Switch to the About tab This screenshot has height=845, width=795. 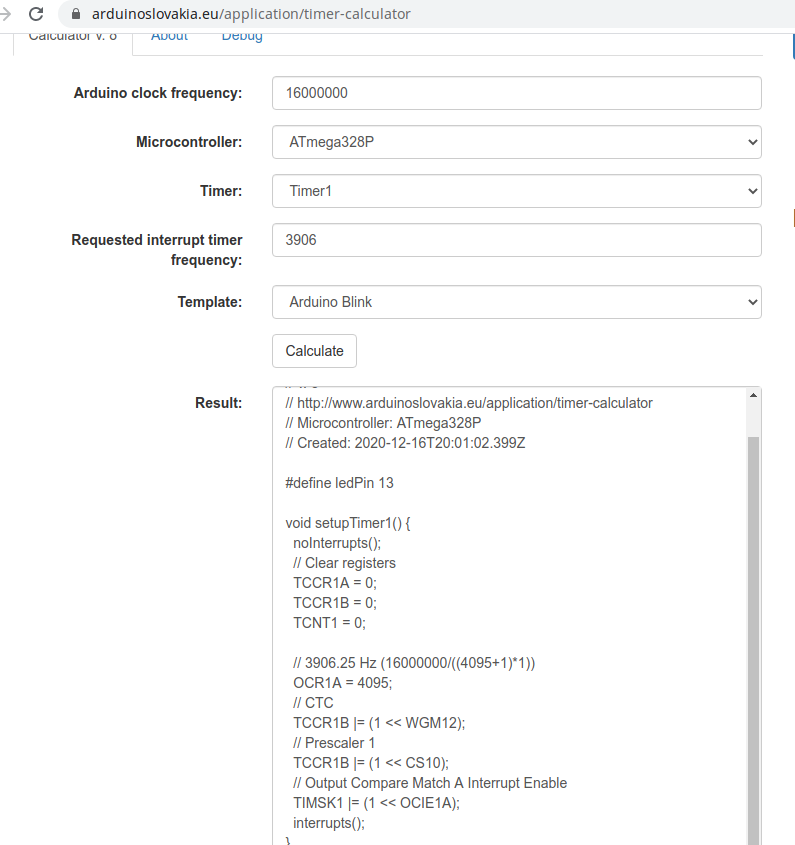click(169, 36)
